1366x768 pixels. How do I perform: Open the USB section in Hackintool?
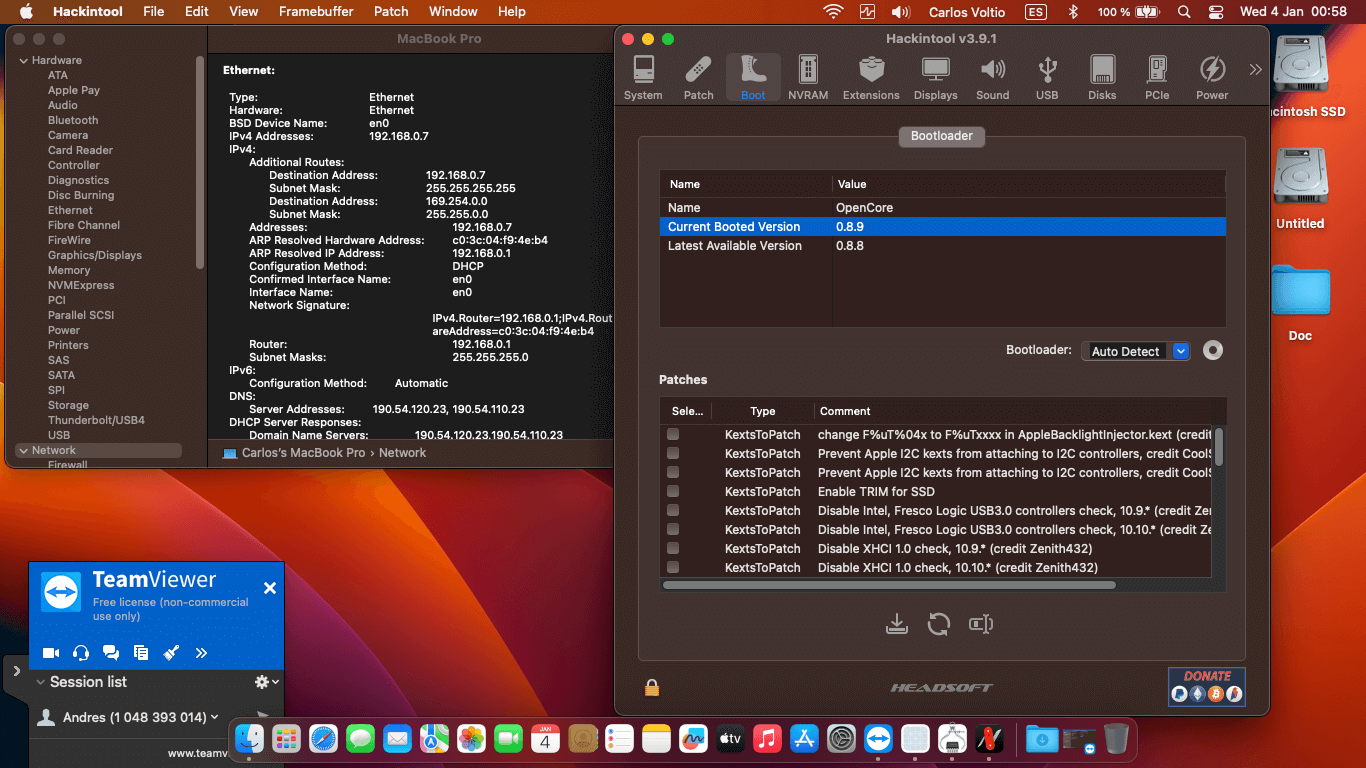point(1047,78)
